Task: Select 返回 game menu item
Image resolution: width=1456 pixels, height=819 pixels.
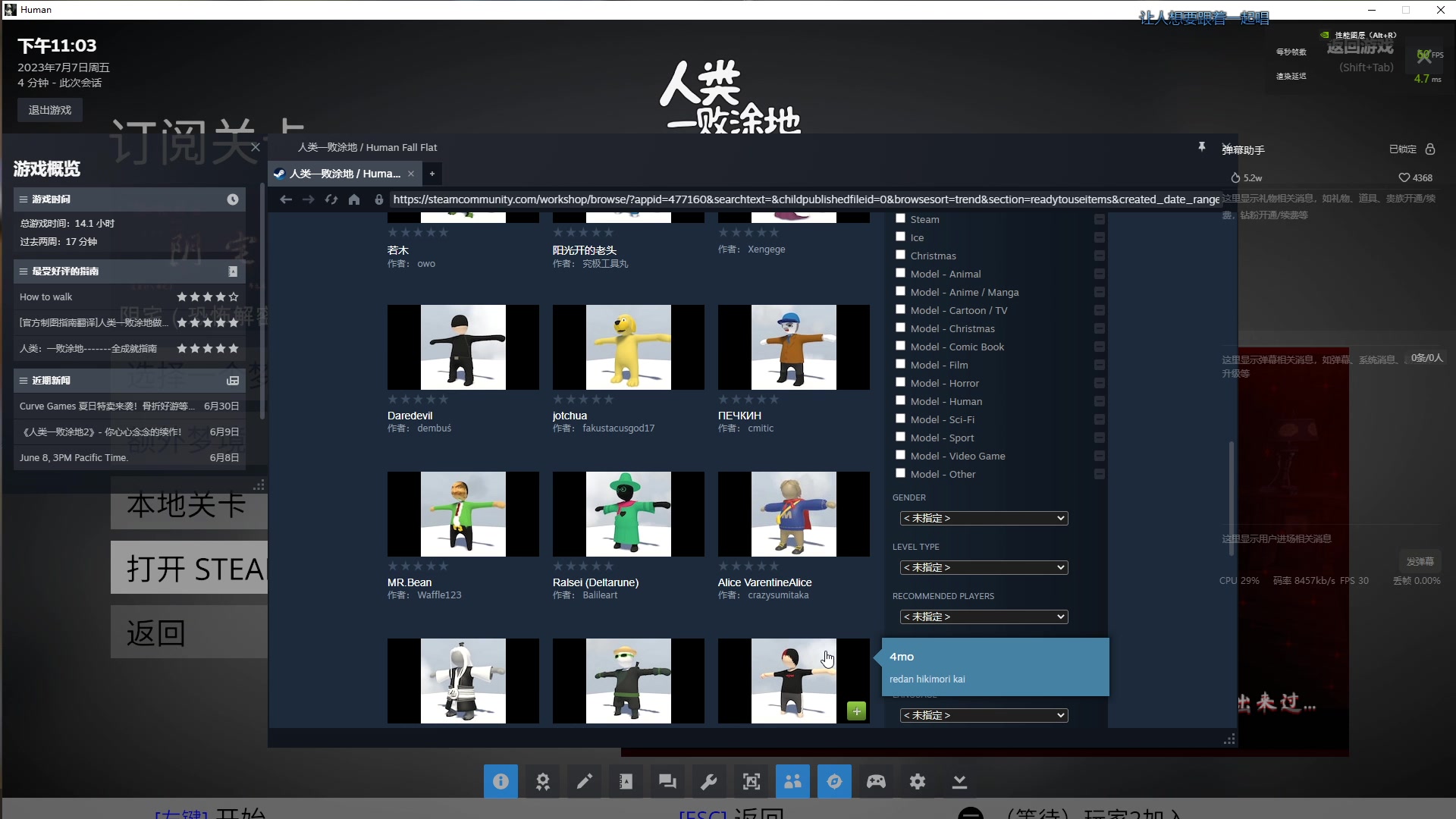Action: pos(189,632)
